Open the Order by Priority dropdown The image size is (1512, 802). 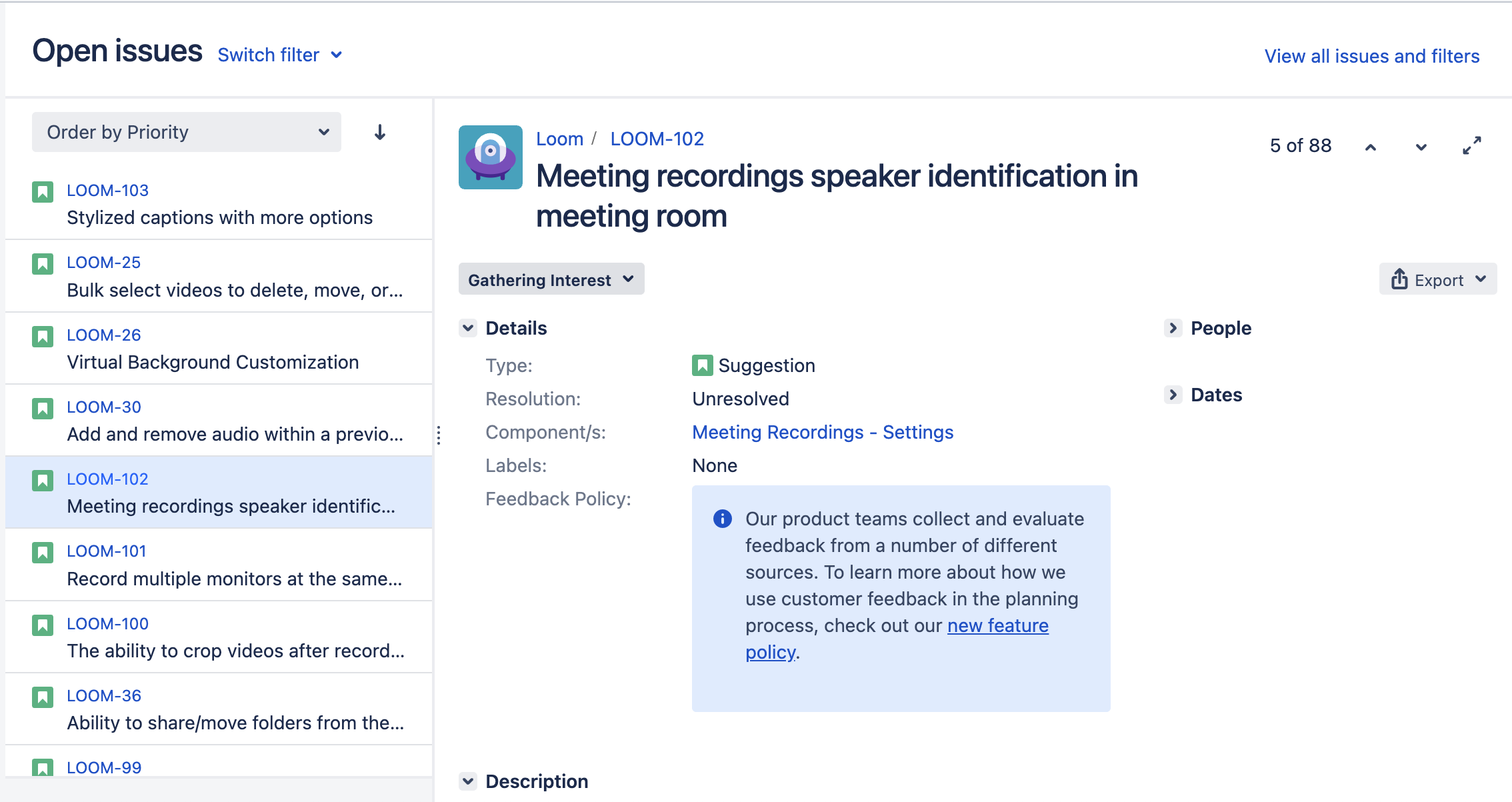tap(187, 132)
